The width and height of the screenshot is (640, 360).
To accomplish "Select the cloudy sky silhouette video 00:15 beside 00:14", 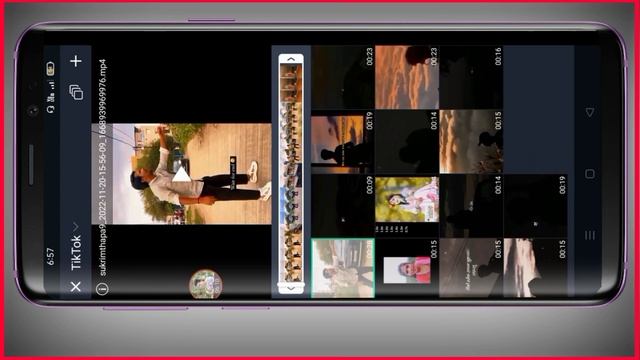I will tap(471, 142).
